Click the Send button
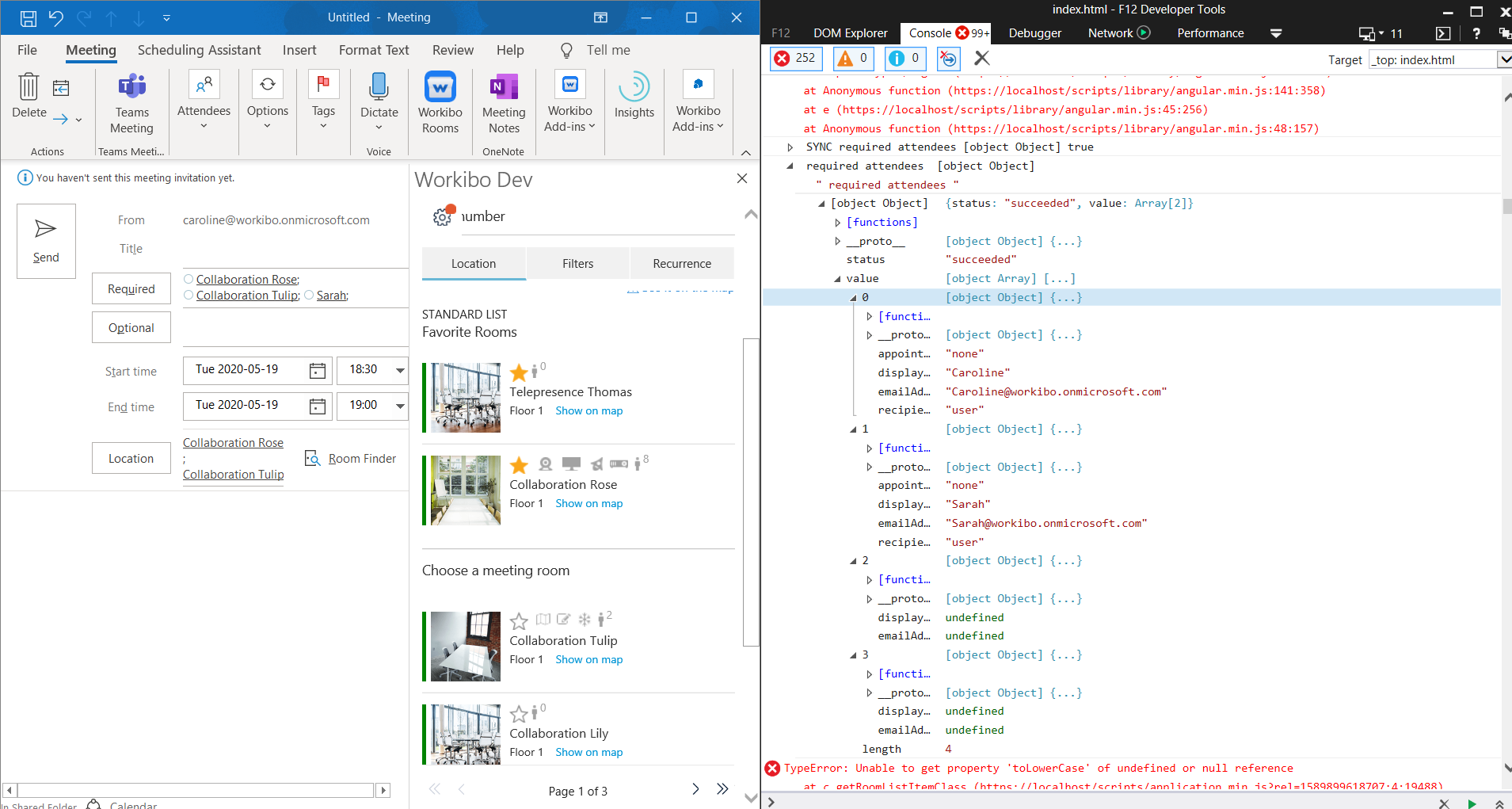 (x=46, y=240)
